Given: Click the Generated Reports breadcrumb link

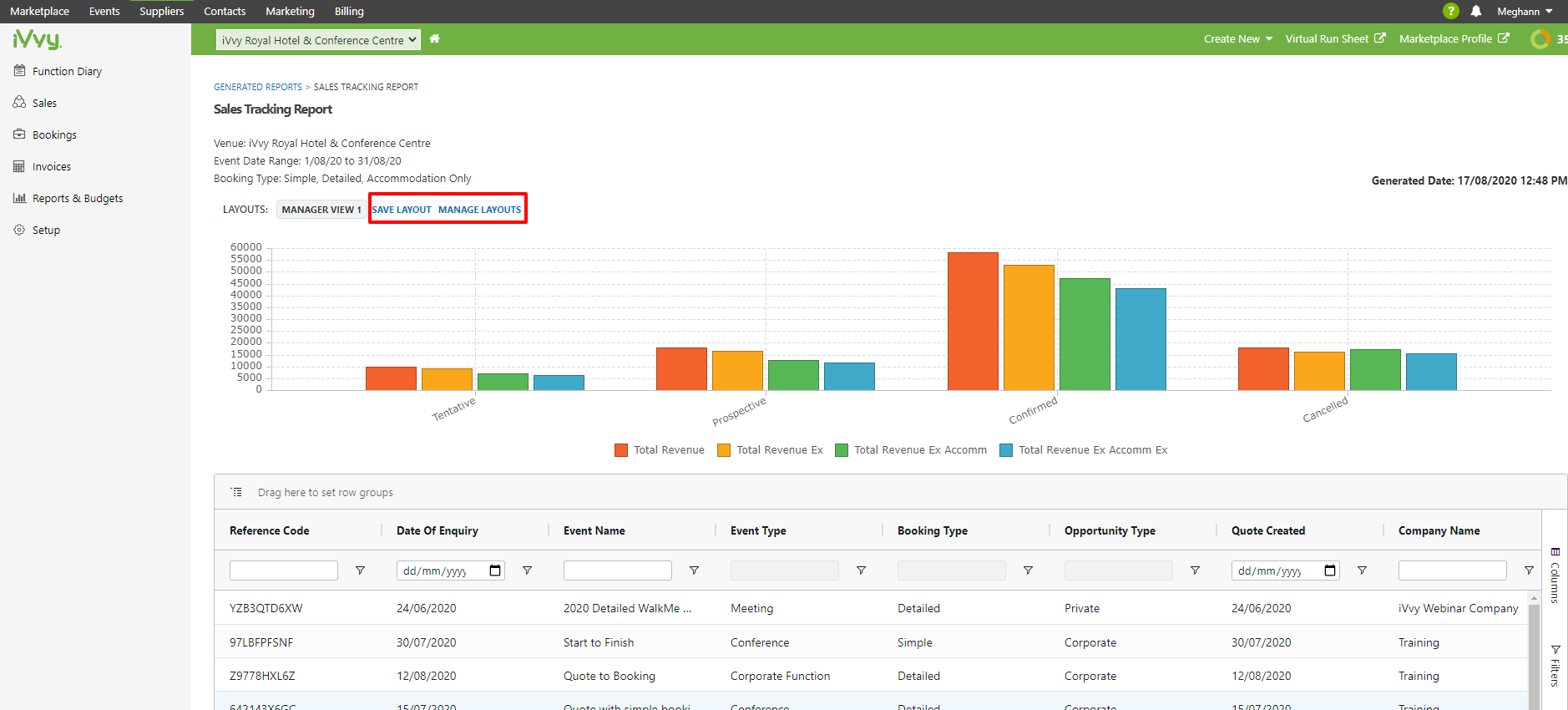Looking at the screenshot, I should (x=258, y=87).
